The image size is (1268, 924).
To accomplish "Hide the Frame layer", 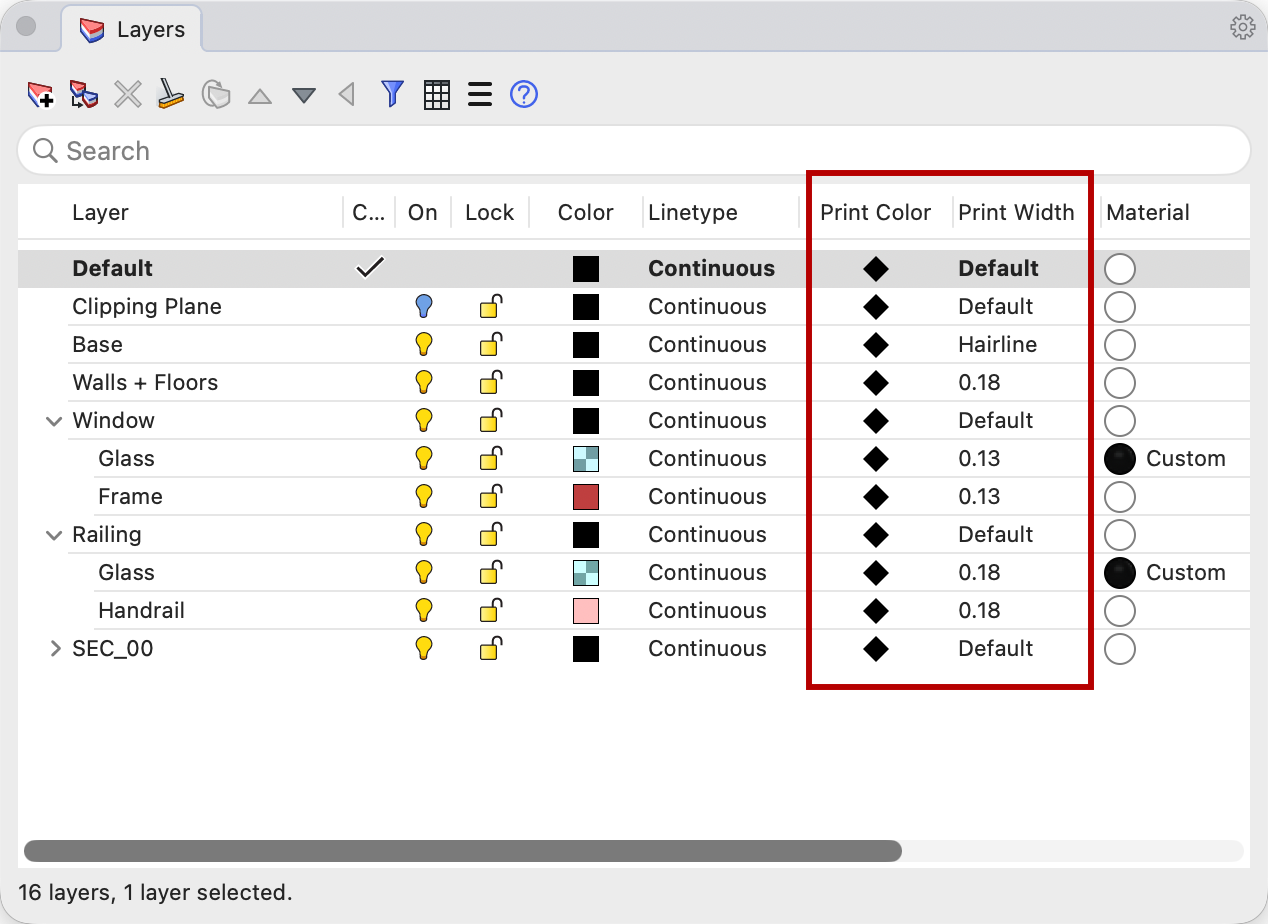I will click(424, 497).
